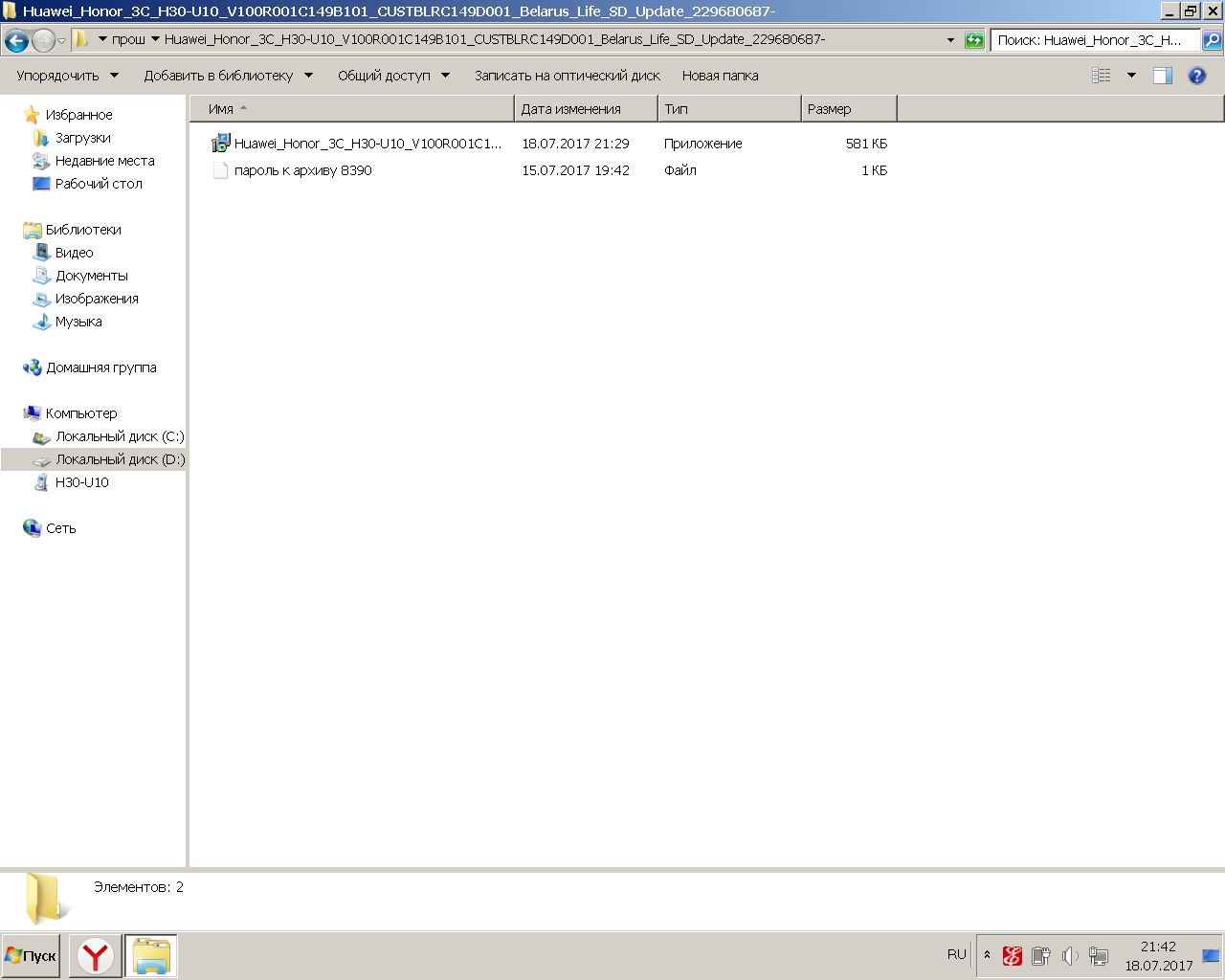Open Yandex Browser from the taskbar
The image size is (1225, 980).
coord(96,956)
